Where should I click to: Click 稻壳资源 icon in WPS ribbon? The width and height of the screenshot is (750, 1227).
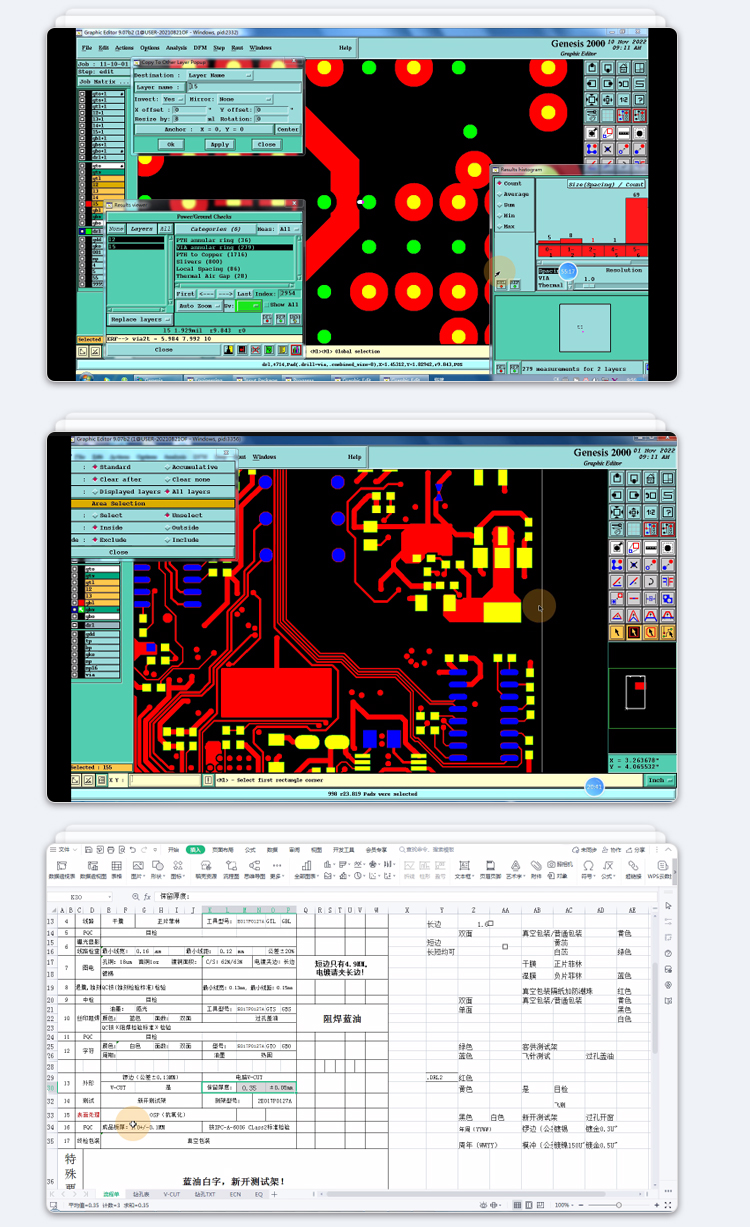[x=207, y=870]
